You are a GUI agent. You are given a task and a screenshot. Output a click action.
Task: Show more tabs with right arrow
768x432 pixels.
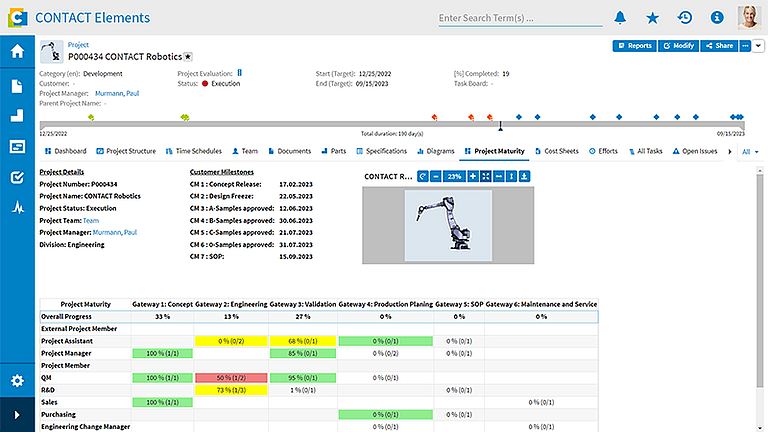730,152
